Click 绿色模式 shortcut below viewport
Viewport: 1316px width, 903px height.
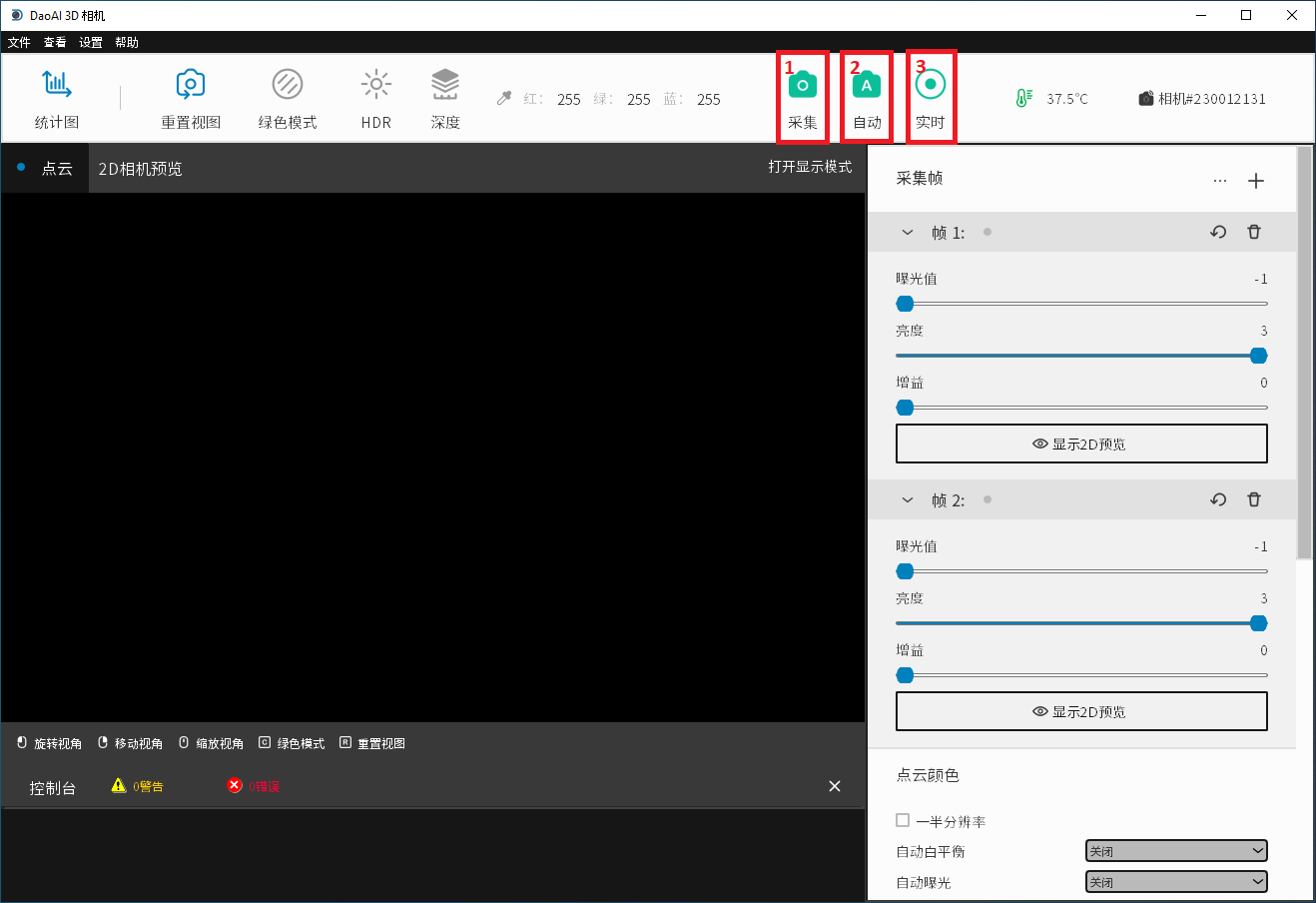click(x=292, y=743)
